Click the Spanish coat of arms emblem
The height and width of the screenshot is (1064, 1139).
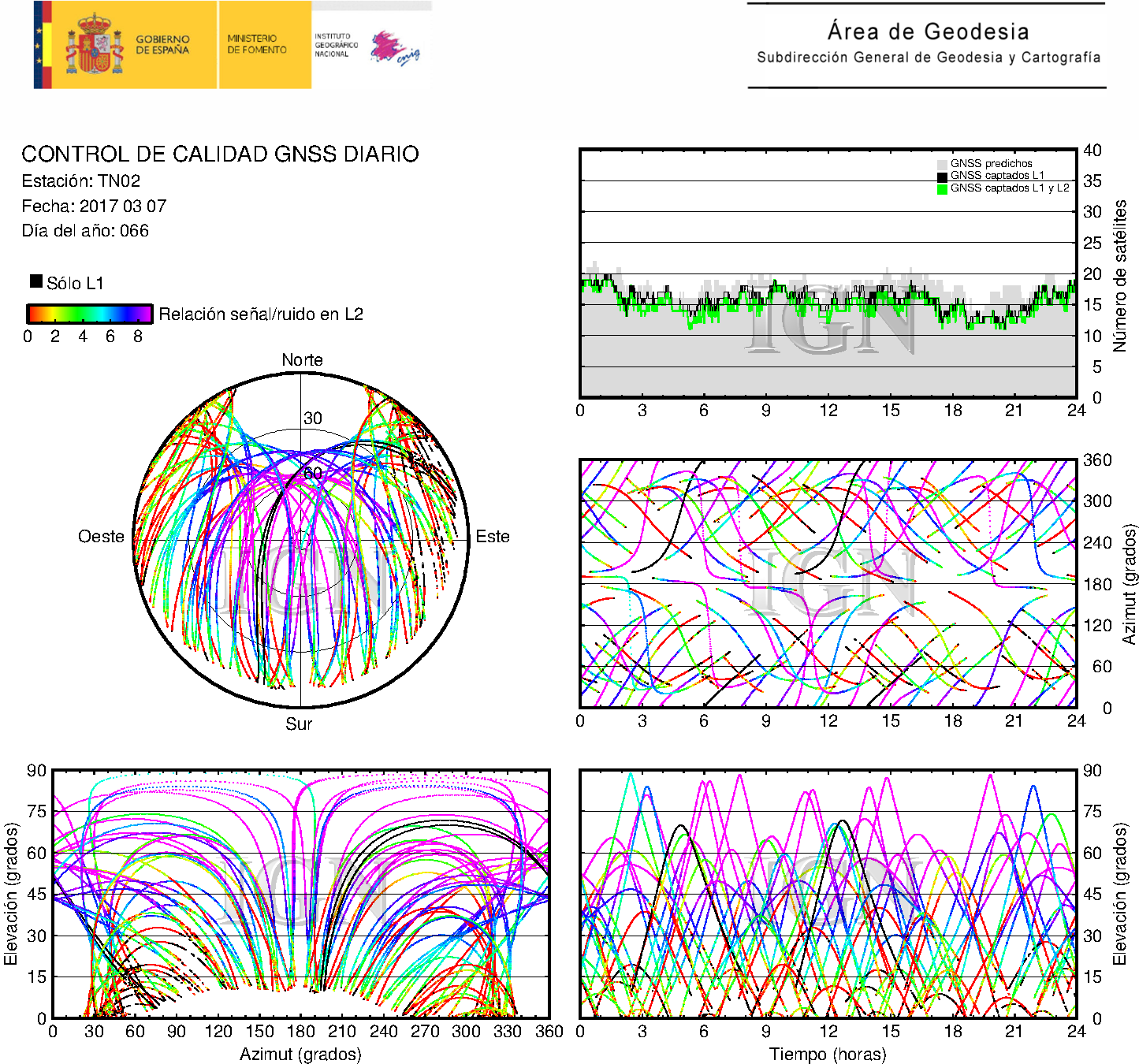pyautogui.click(x=95, y=45)
